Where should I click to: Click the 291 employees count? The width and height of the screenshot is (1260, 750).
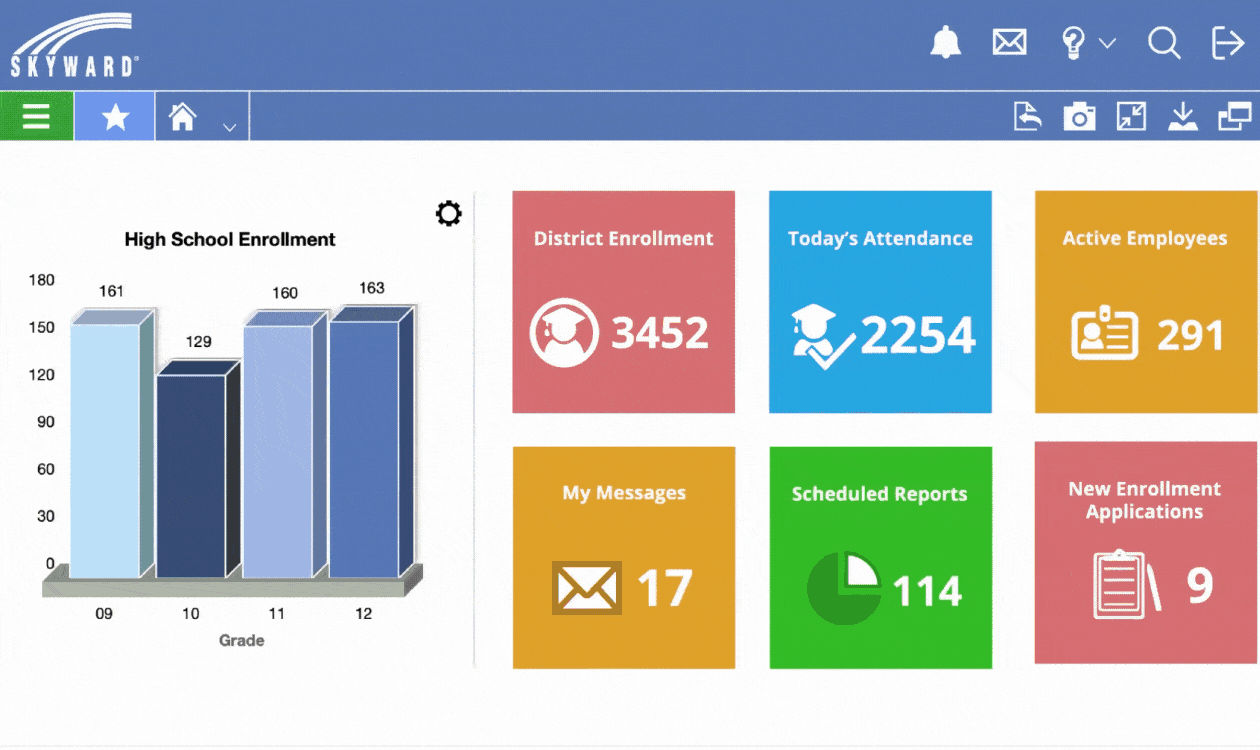(1190, 336)
